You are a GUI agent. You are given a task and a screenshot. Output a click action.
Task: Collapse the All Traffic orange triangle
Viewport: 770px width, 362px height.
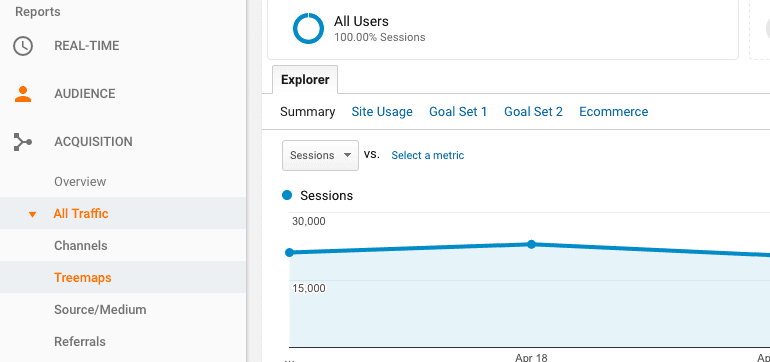(32, 214)
